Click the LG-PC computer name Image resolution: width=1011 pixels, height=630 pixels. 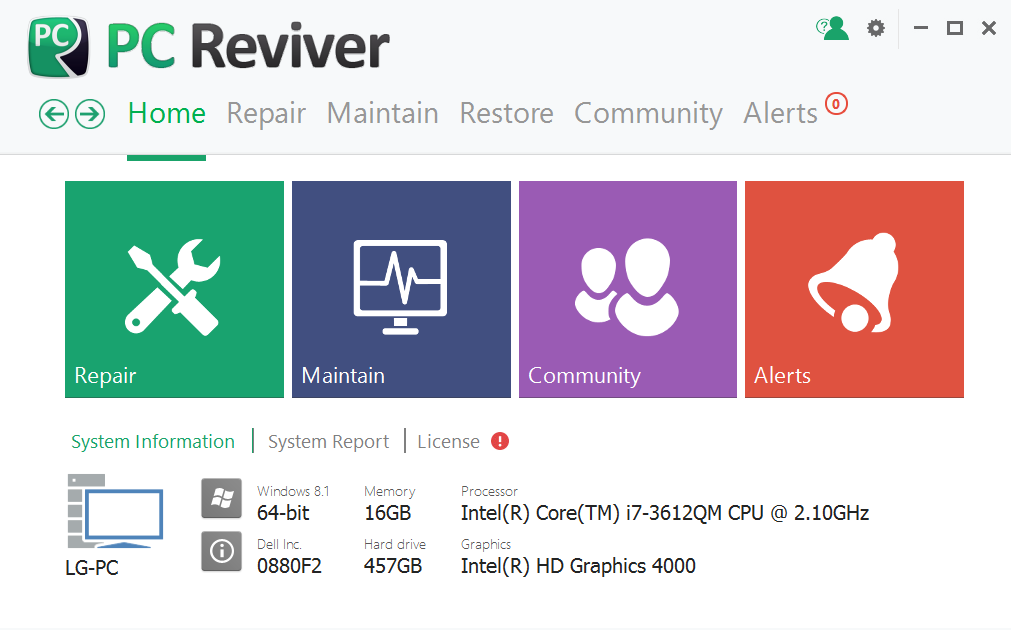tap(92, 568)
